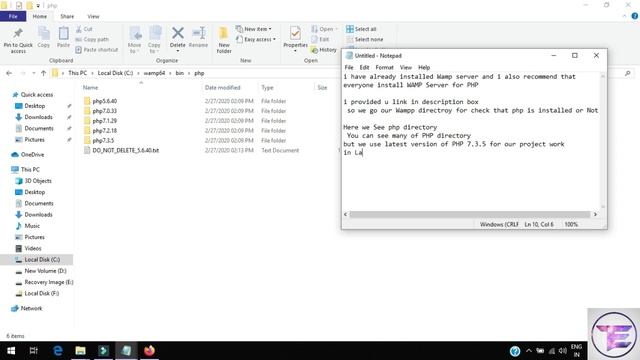This screenshot has height=360, width=640.
Task: Click History in Open group
Action: point(324,50)
